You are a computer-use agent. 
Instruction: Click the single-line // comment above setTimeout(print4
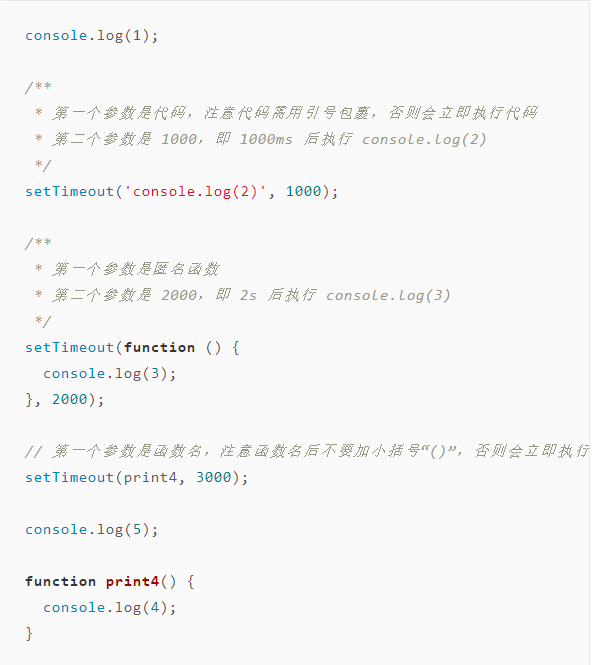307,451
